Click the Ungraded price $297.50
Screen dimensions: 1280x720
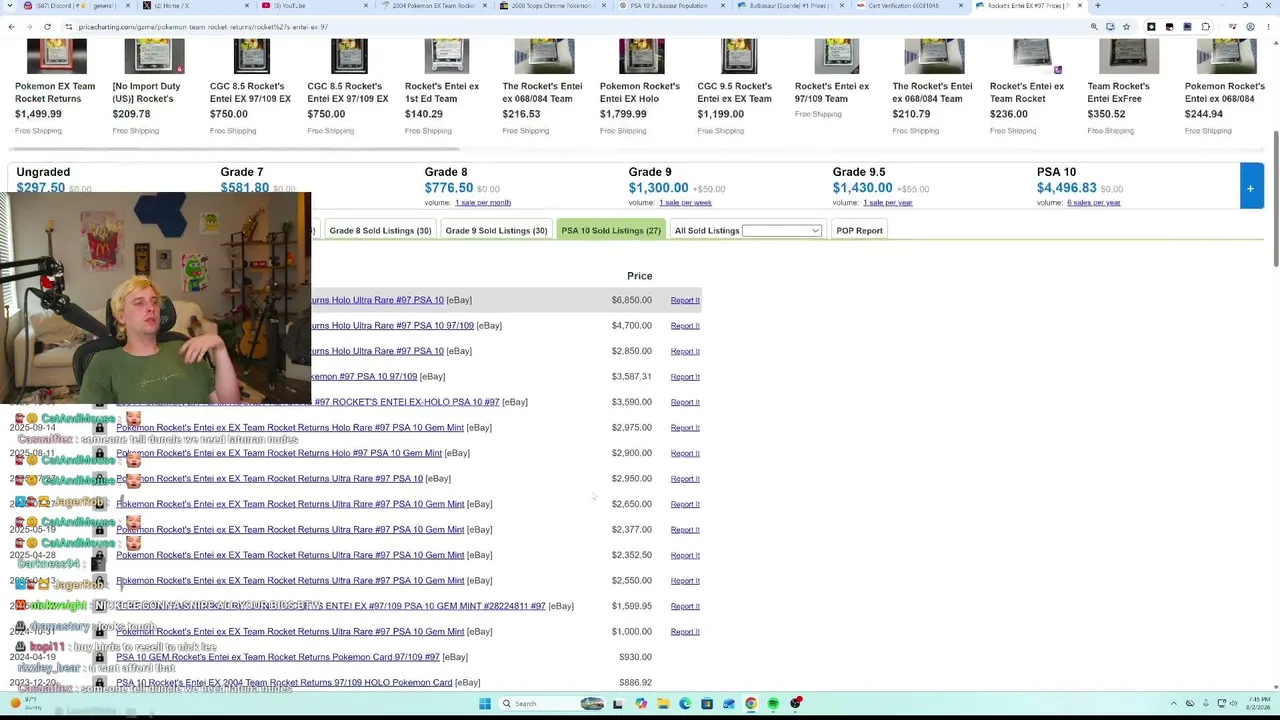tap(40, 188)
